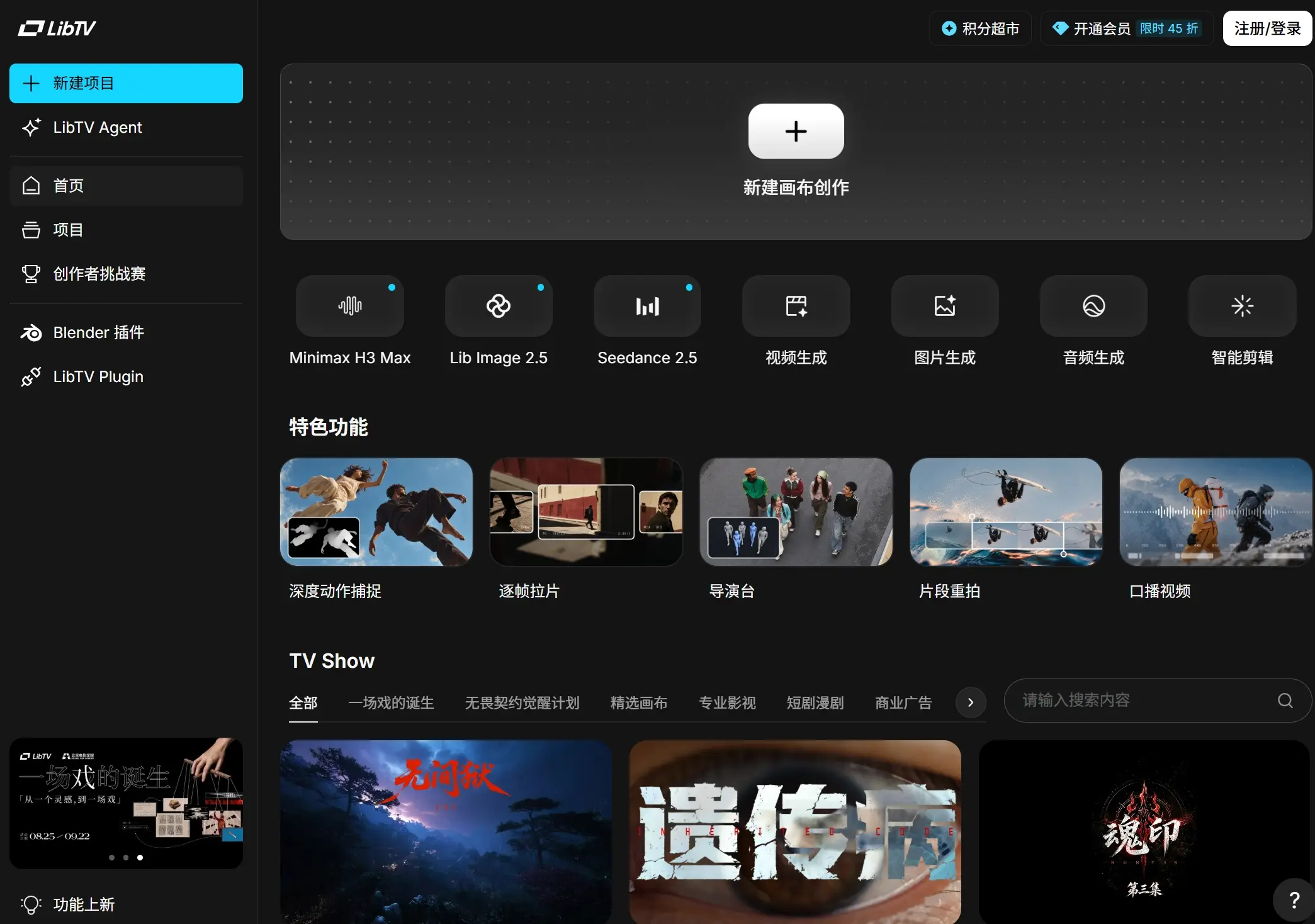
Task: Open the 遗传病 show thumbnail
Action: tap(795, 832)
